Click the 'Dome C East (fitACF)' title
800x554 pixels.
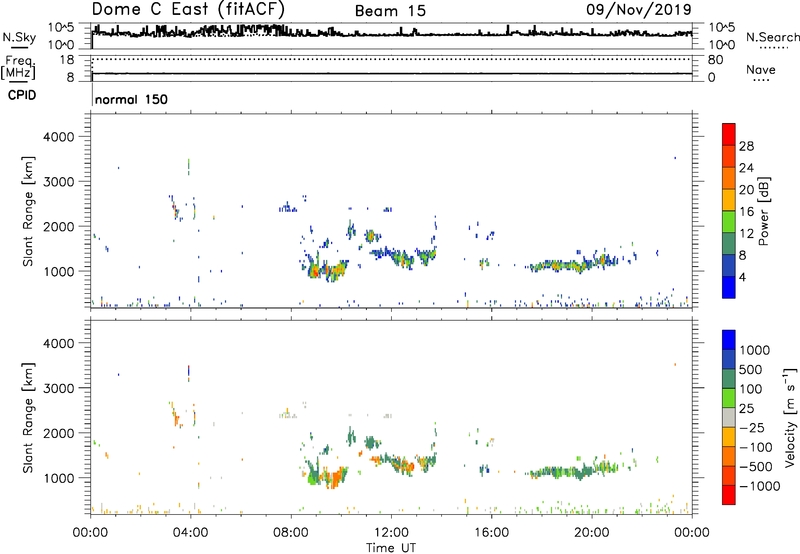click(x=188, y=9)
